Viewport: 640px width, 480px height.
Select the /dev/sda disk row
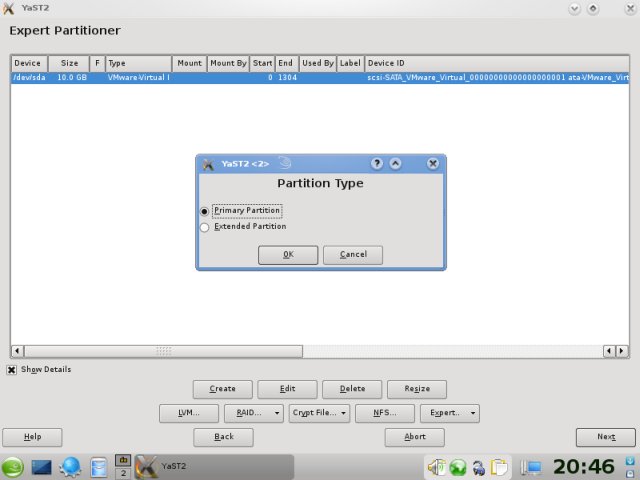pos(320,78)
